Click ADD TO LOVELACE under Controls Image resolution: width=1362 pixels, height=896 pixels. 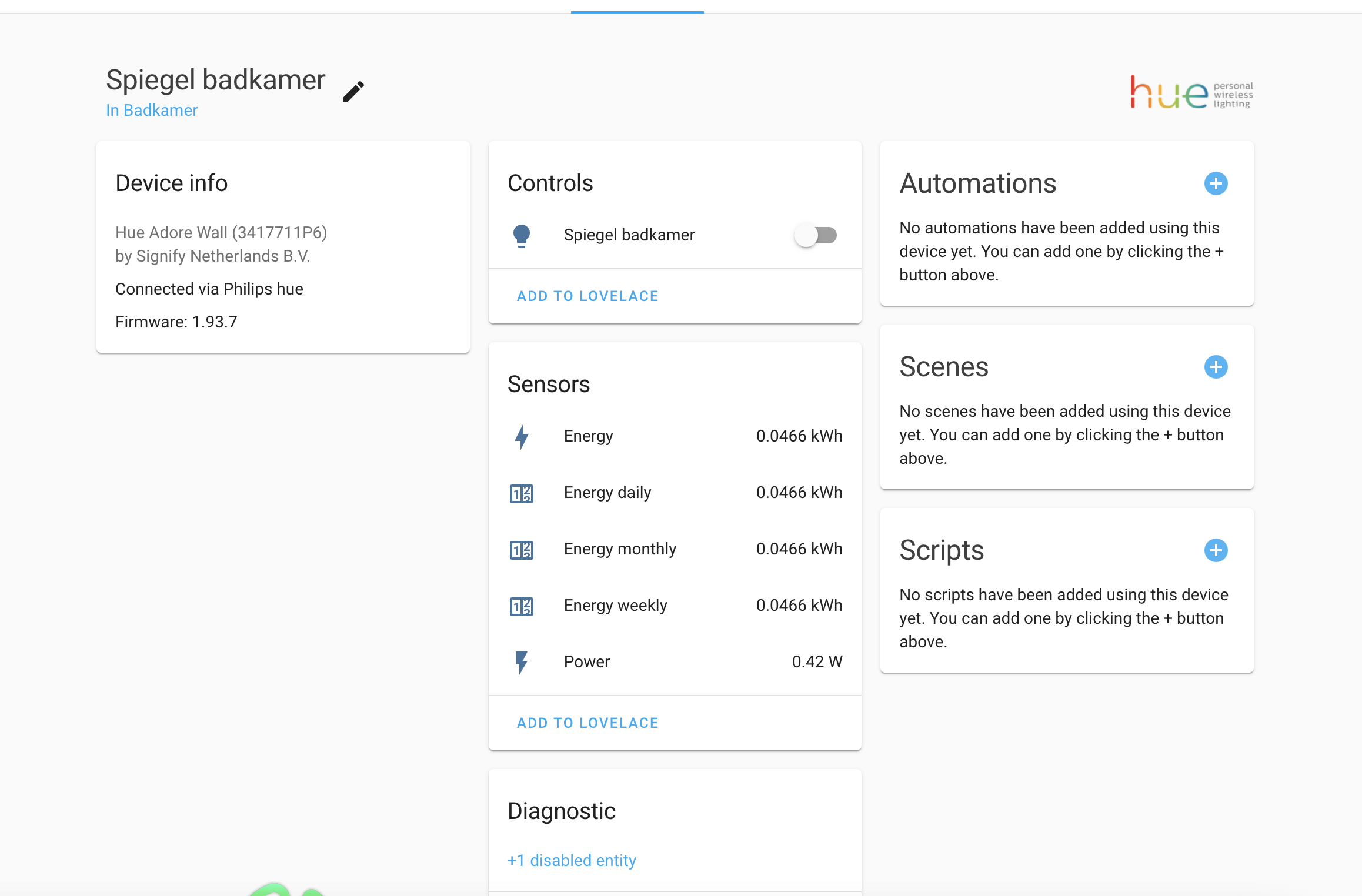[587, 296]
